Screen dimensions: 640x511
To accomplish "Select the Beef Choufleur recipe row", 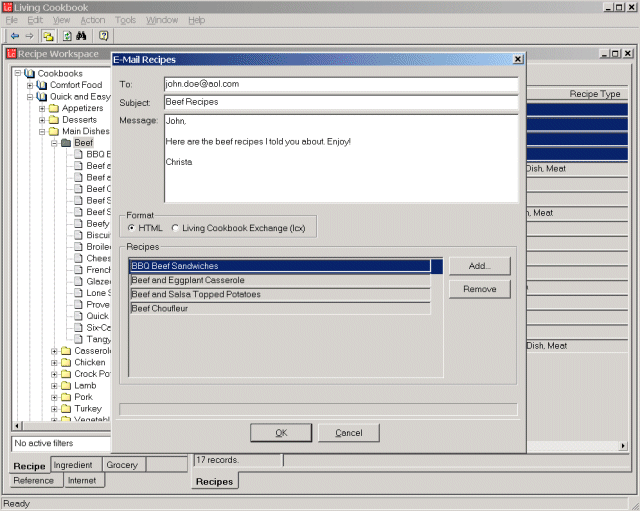I will point(280,309).
